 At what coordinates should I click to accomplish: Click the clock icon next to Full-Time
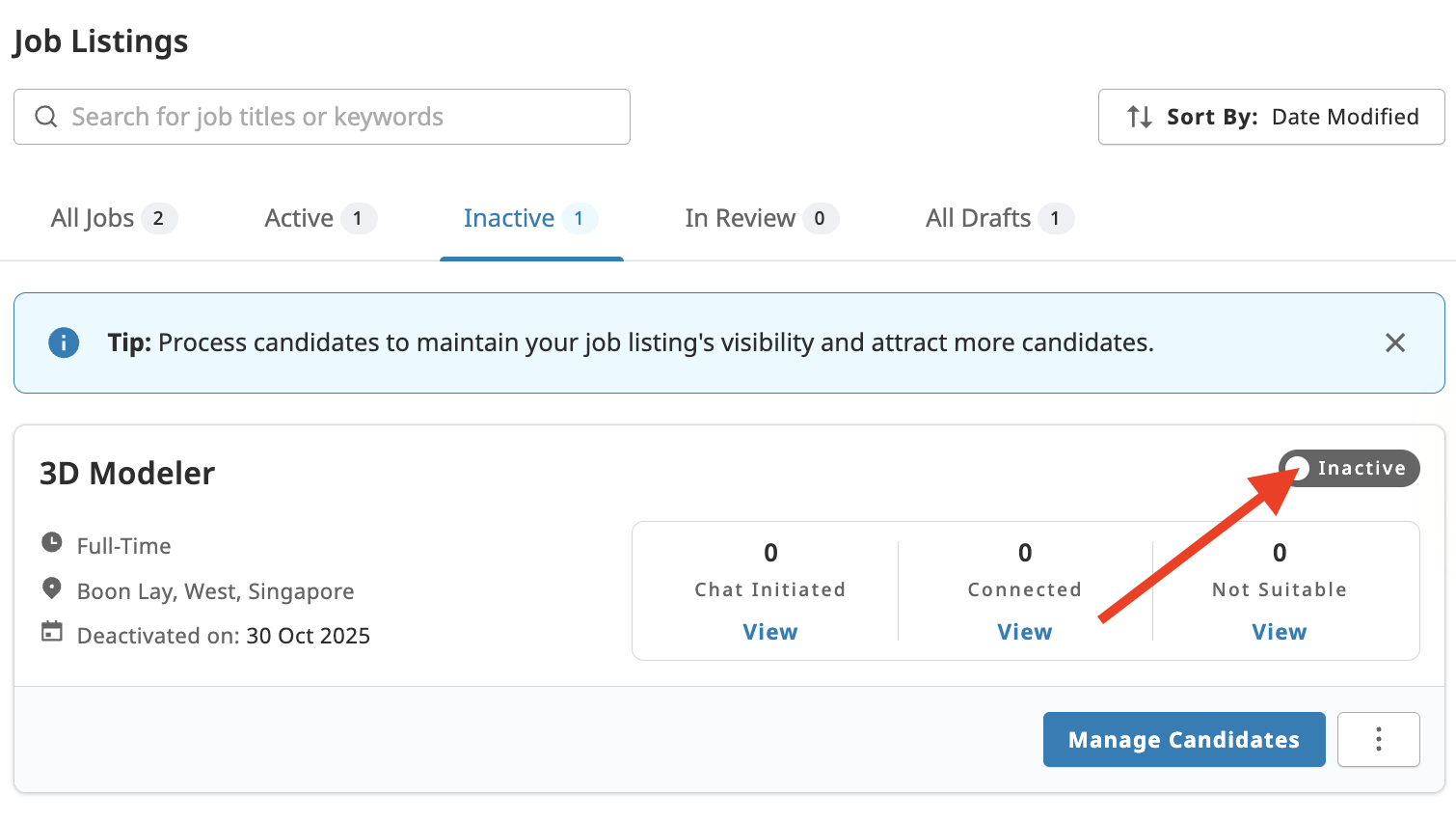52,543
